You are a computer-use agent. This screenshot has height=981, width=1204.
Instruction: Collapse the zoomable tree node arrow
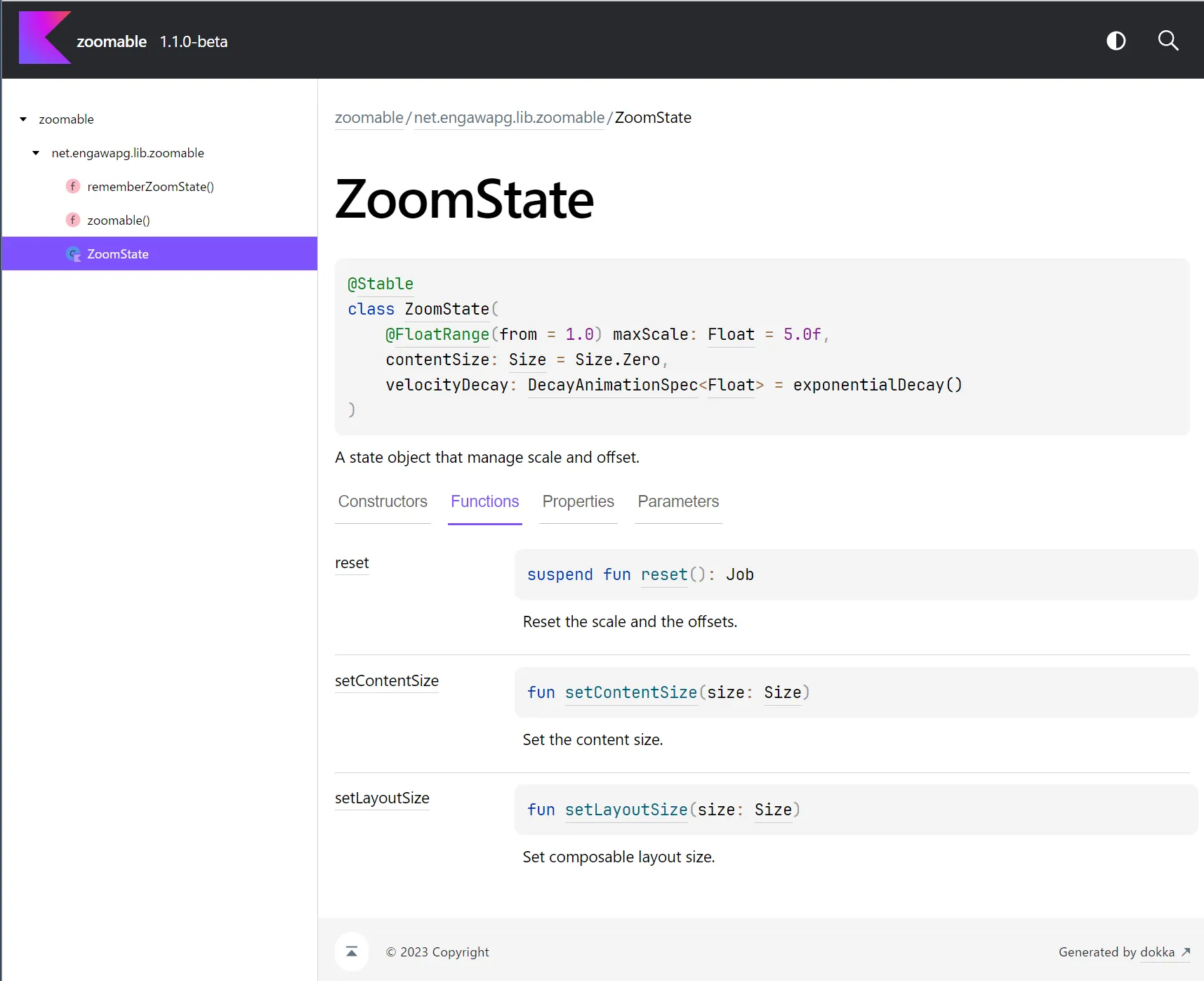click(23, 119)
